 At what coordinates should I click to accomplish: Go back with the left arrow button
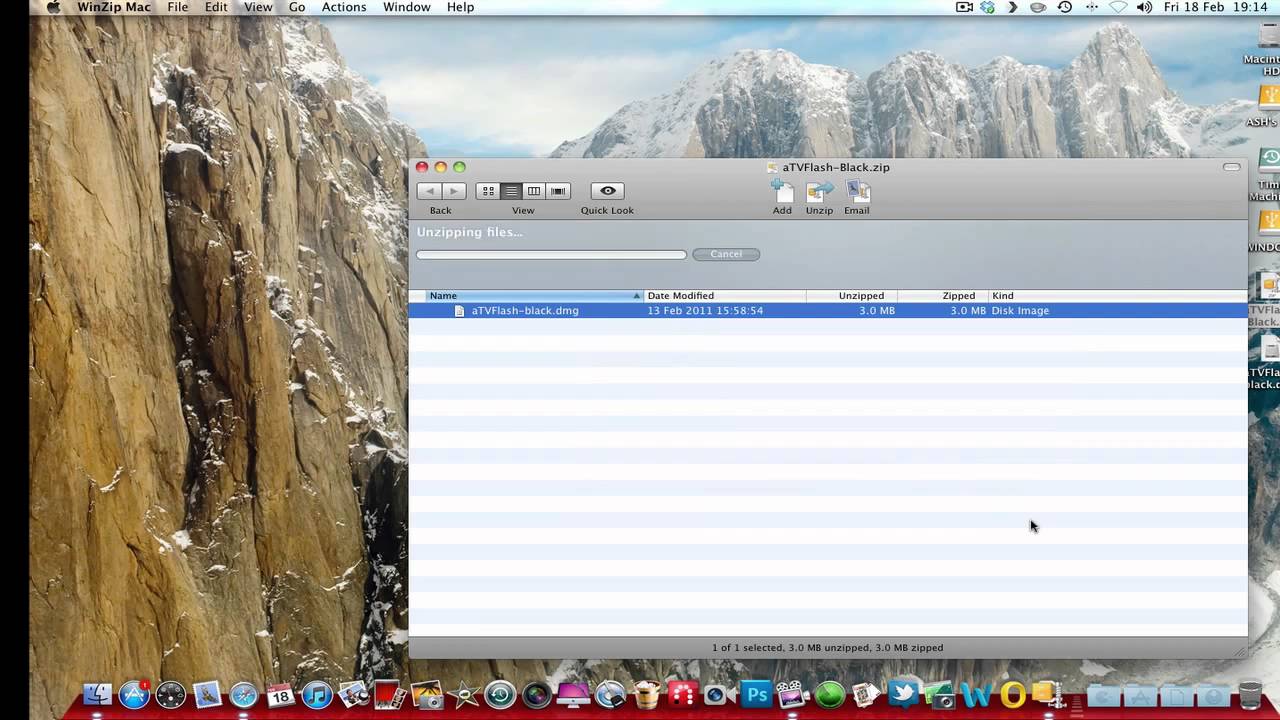click(x=429, y=191)
